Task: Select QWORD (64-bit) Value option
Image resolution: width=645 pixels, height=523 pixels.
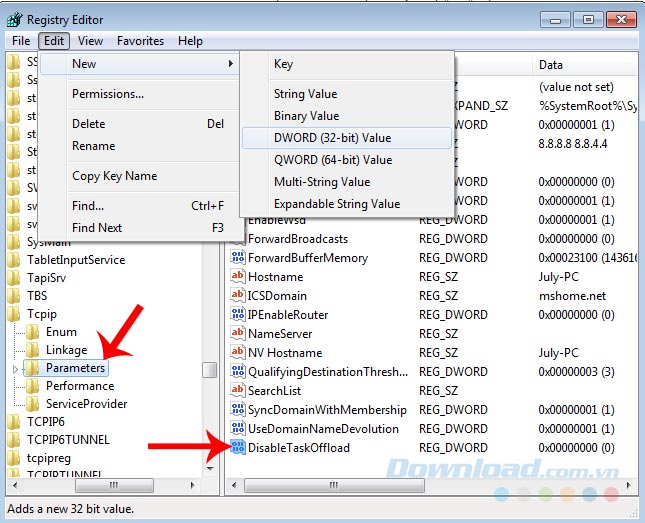Action: 332,160
